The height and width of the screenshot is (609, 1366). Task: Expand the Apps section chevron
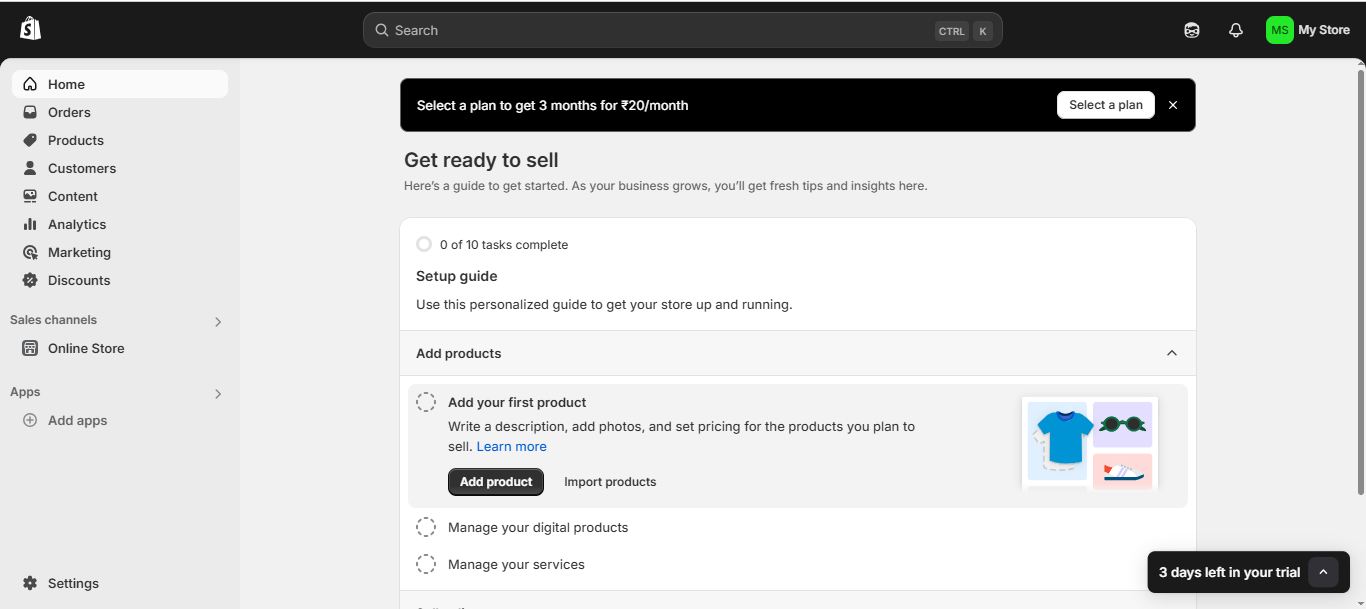[x=218, y=394]
